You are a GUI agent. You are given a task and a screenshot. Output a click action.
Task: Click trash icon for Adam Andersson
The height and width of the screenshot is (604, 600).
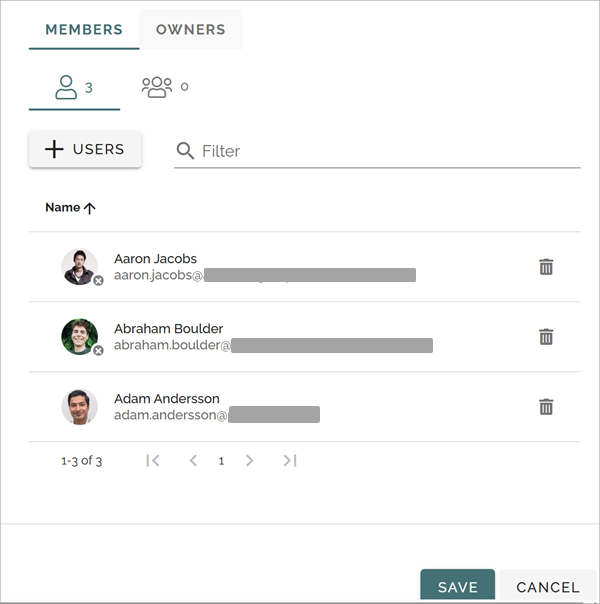click(546, 406)
